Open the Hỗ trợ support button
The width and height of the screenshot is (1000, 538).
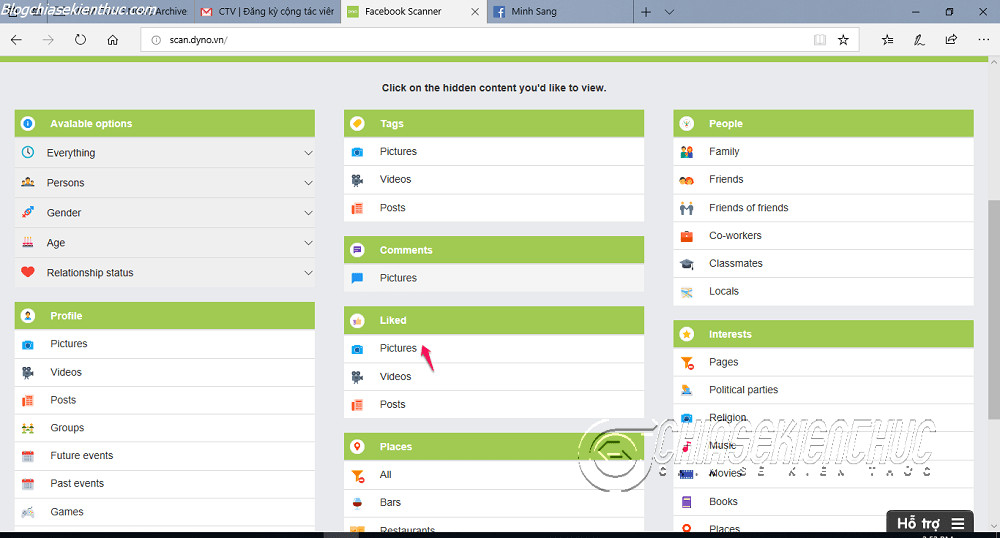(930, 523)
